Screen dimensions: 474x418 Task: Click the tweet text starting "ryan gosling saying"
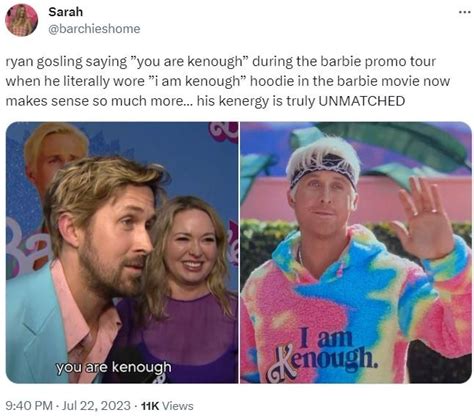[x=228, y=81]
